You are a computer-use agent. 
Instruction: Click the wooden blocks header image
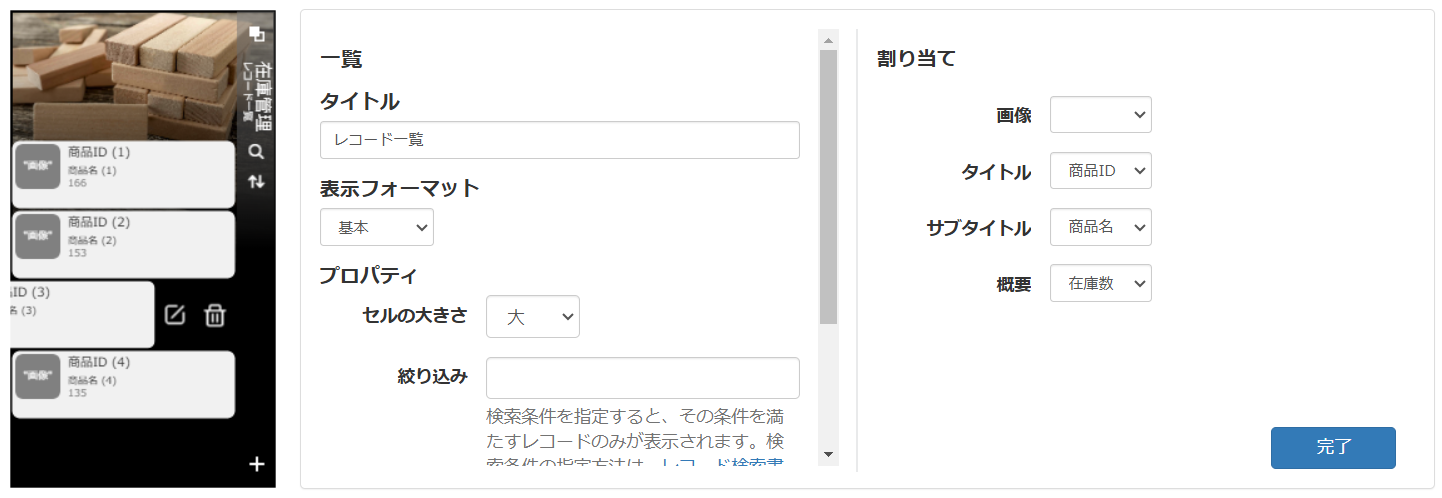(125, 78)
